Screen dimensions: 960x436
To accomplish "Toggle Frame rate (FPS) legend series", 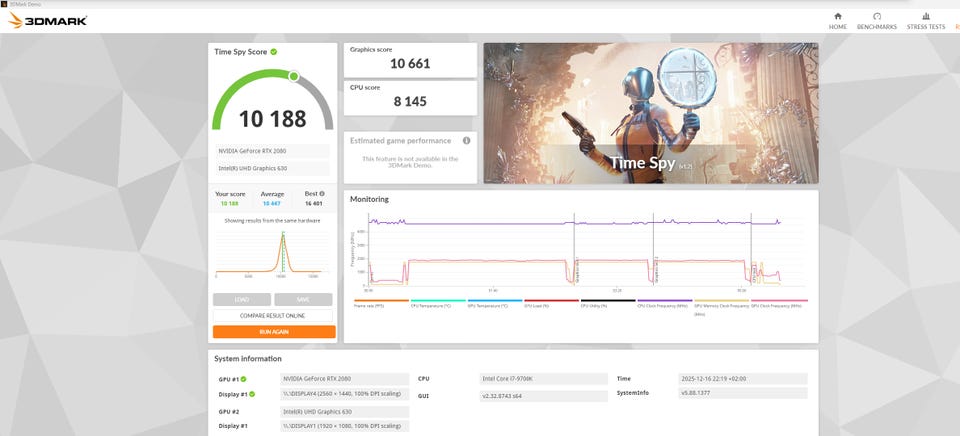I will coord(381,303).
